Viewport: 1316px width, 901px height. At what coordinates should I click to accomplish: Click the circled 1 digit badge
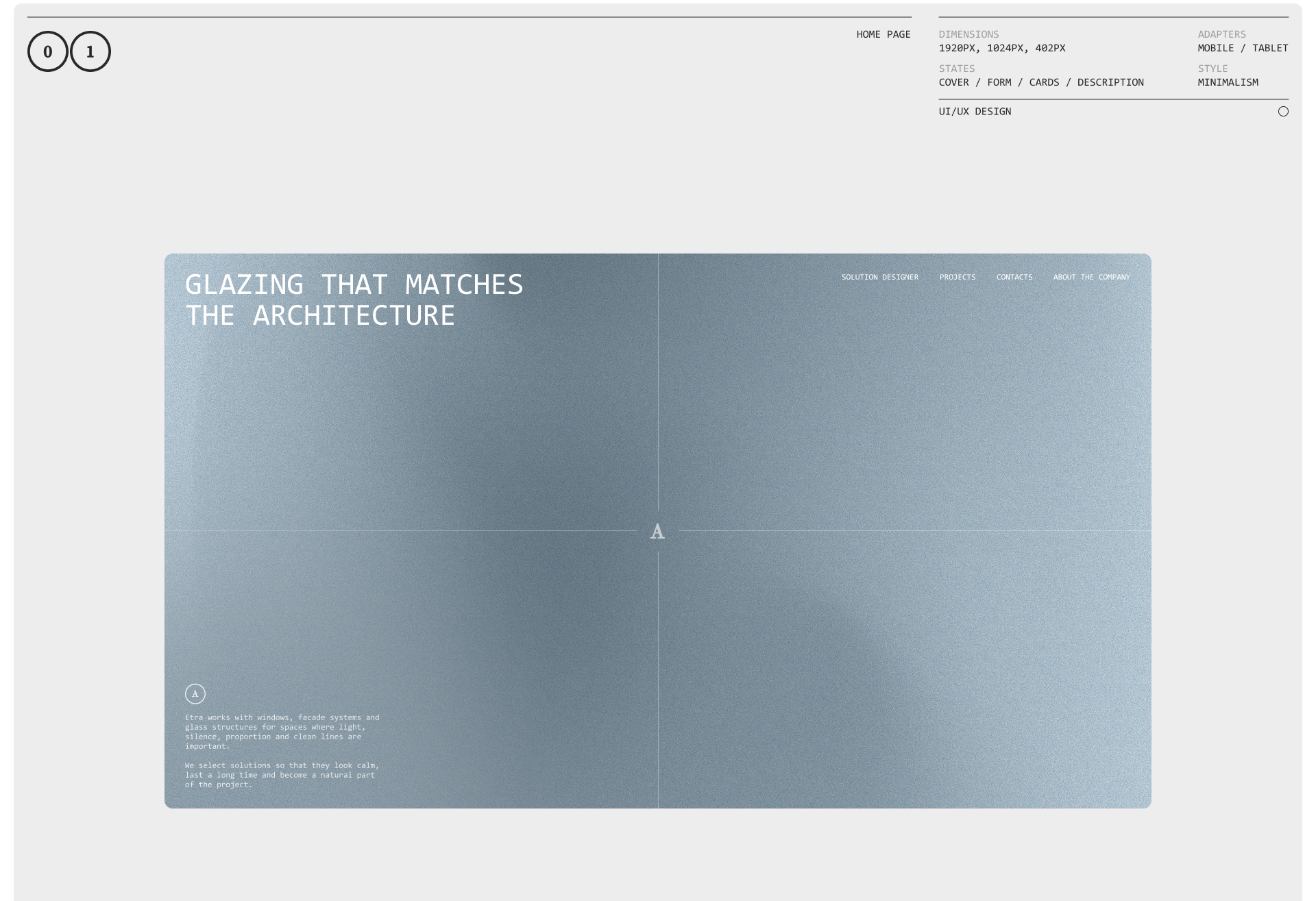90,51
